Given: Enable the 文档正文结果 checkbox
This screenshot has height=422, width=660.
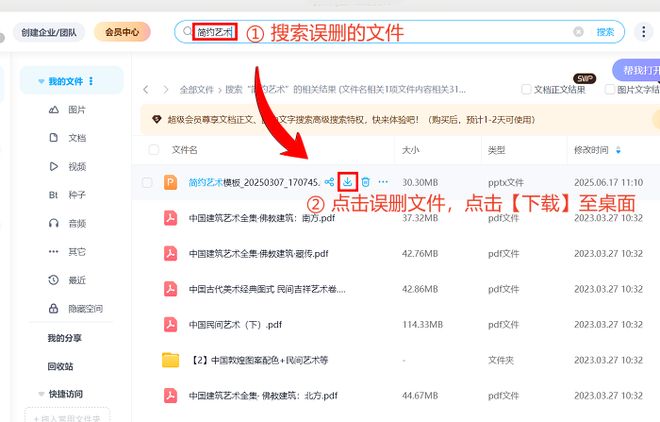Looking at the screenshot, I should [526, 89].
